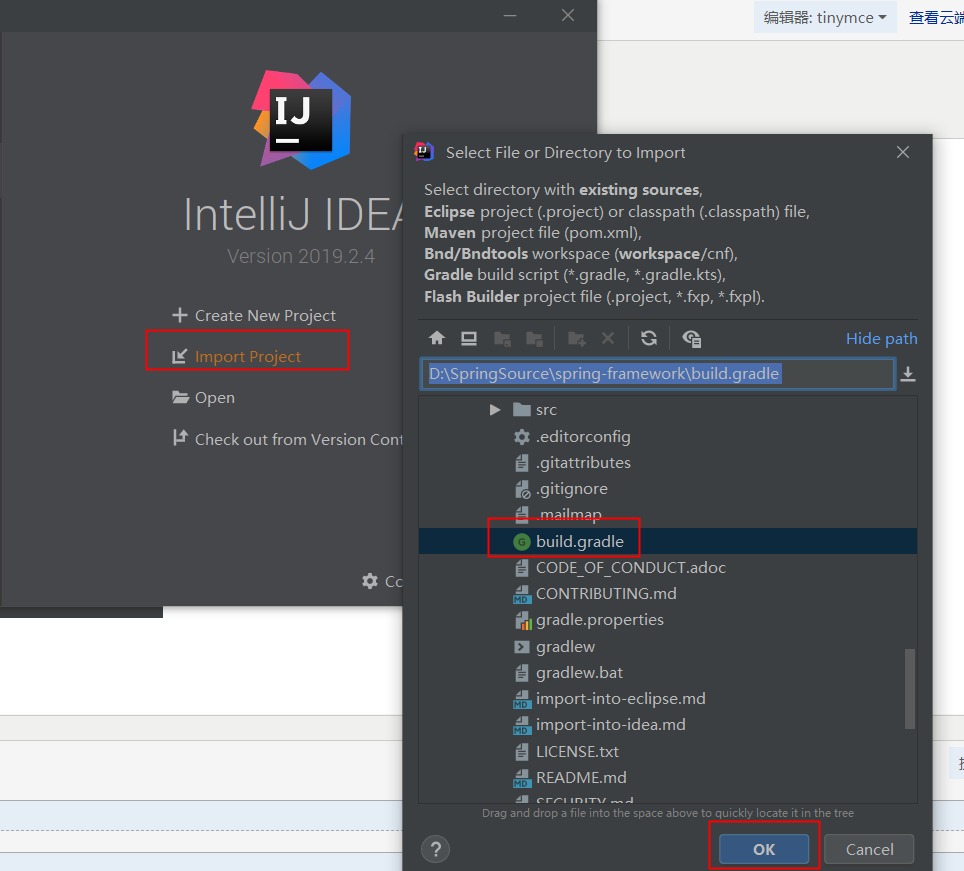The height and width of the screenshot is (871, 964).
Task: Click the Hide path link
Action: 881,339
